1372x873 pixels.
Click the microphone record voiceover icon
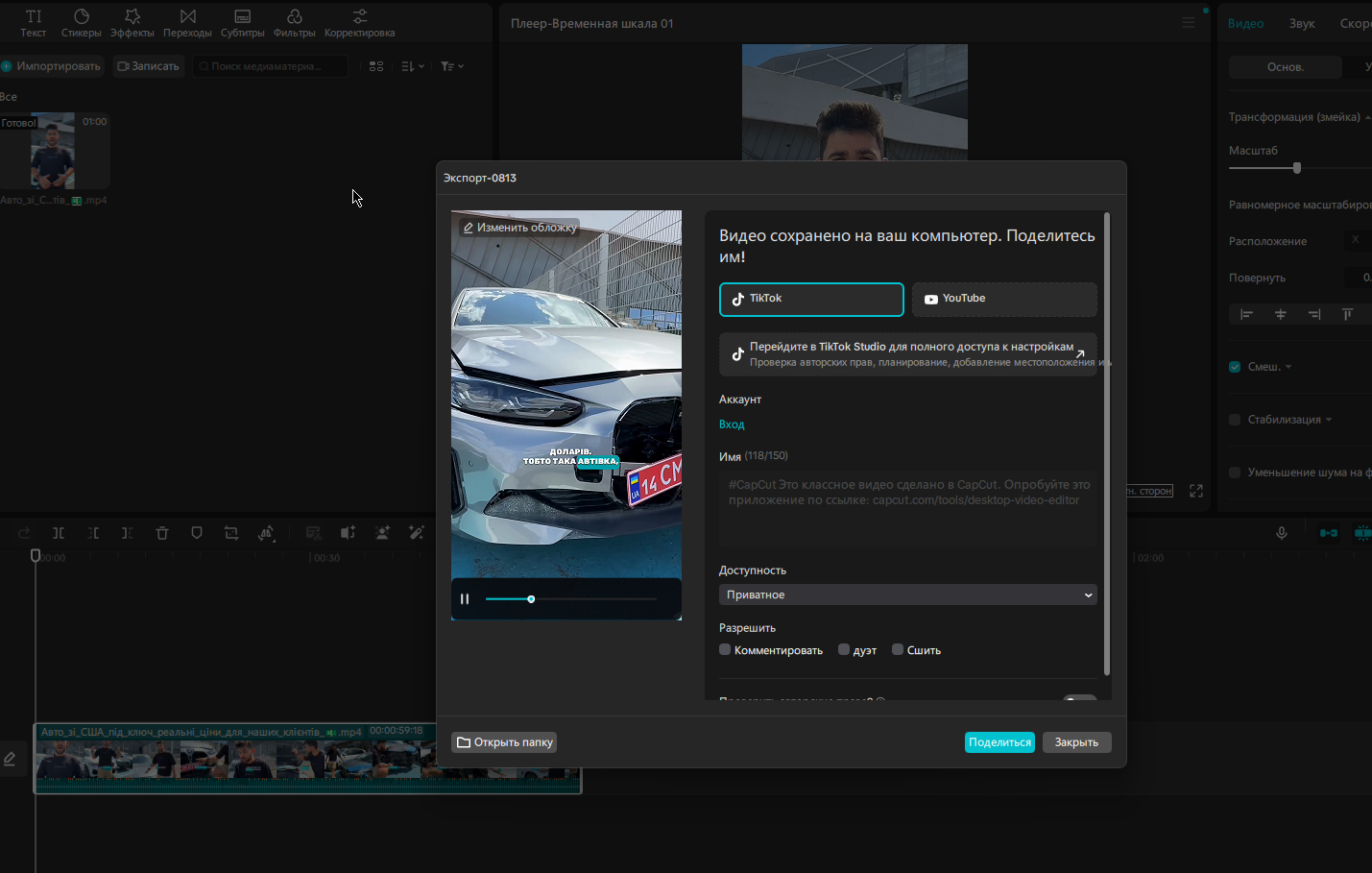click(1282, 533)
